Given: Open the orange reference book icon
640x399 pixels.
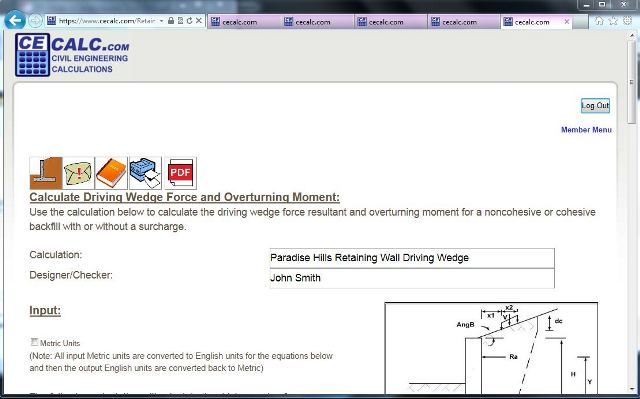Looking at the screenshot, I should 111,173.
